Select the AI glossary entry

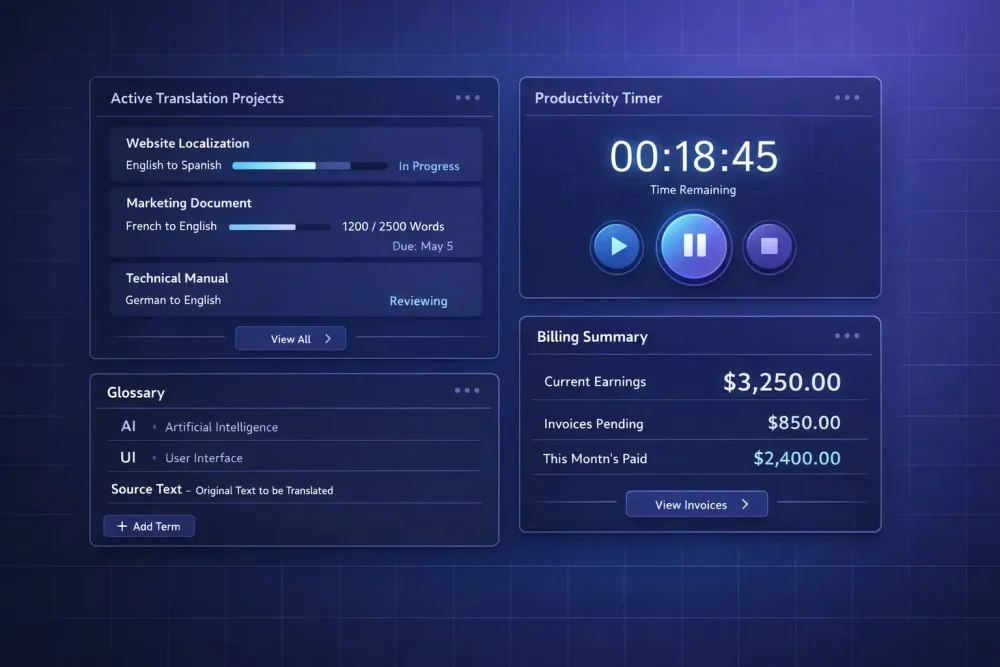point(128,427)
